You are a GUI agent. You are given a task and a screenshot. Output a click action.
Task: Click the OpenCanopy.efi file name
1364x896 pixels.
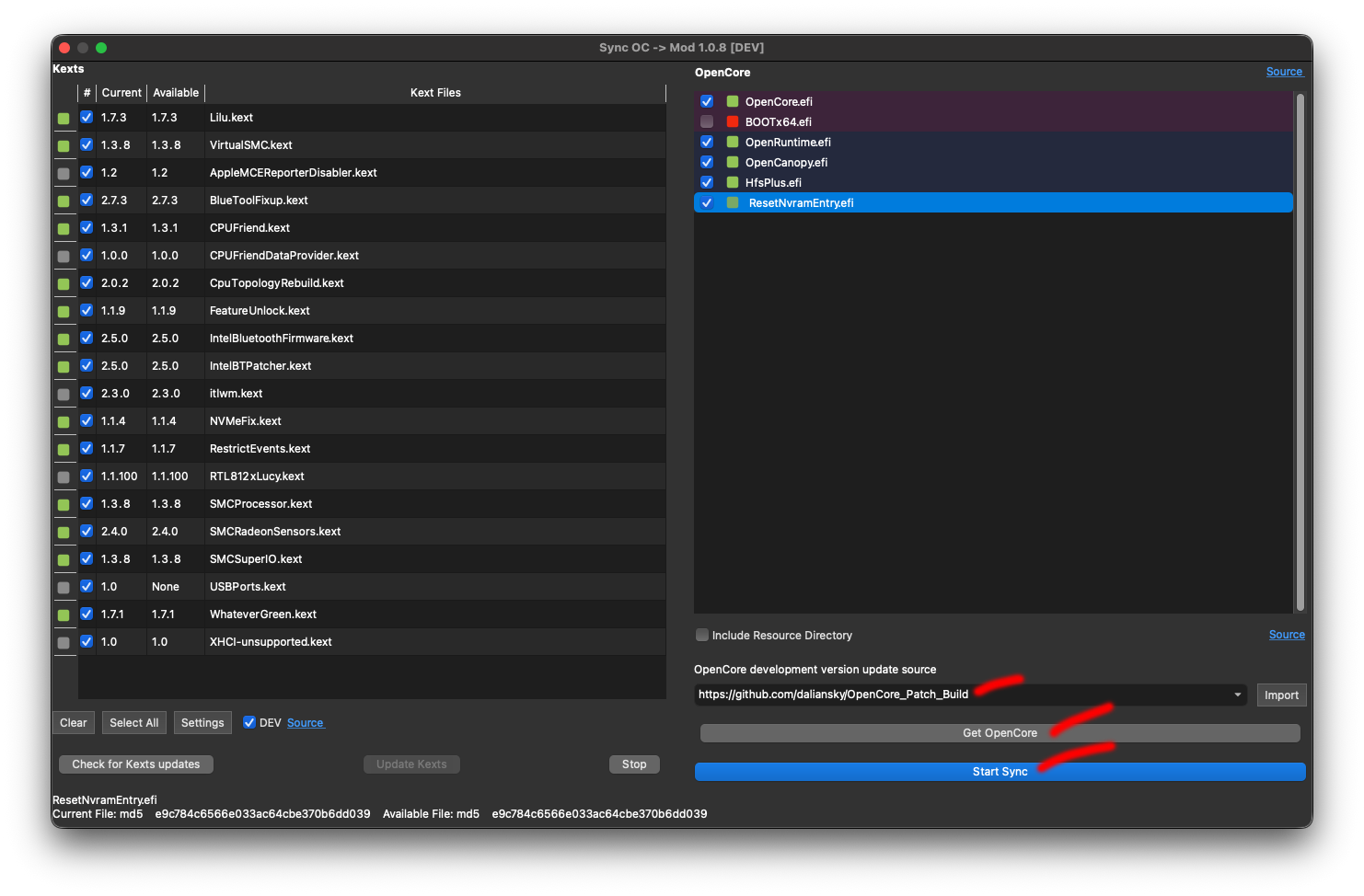point(786,163)
